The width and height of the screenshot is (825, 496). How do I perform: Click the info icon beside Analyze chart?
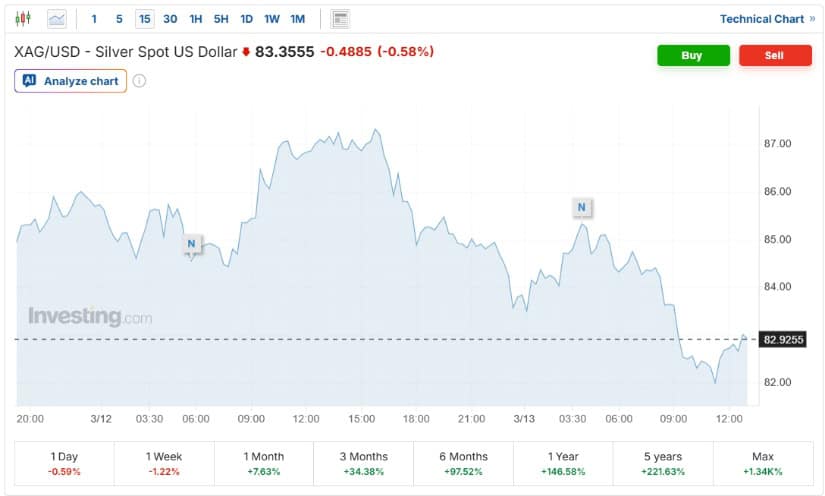click(140, 81)
